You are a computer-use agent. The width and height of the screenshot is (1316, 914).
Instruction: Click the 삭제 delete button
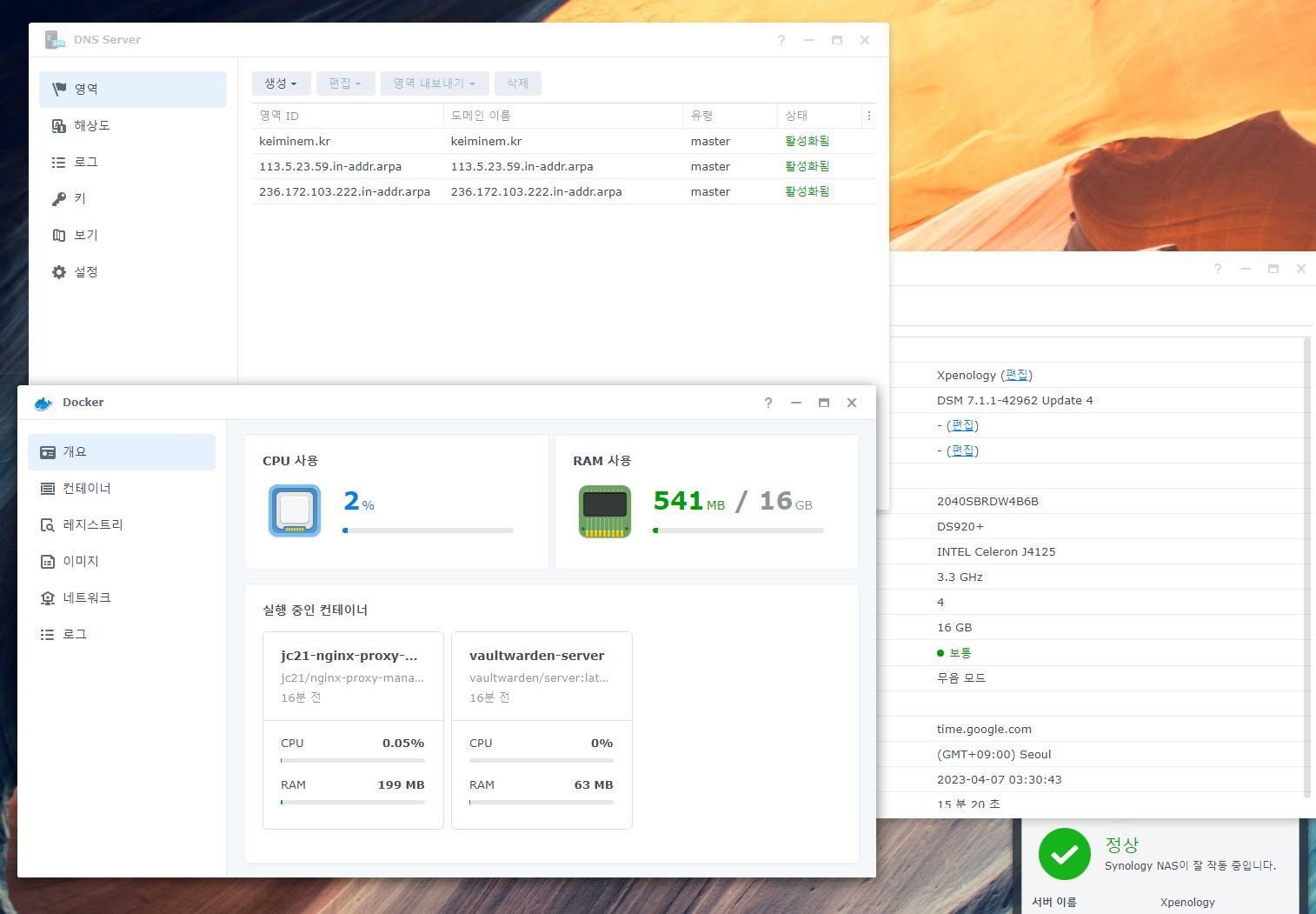[517, 83]
